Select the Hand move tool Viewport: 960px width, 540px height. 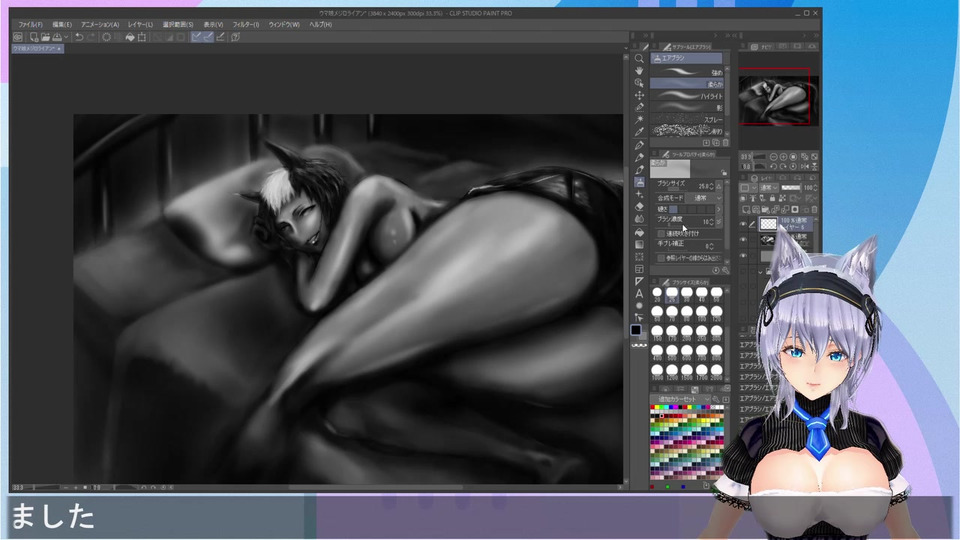point(640,71)
